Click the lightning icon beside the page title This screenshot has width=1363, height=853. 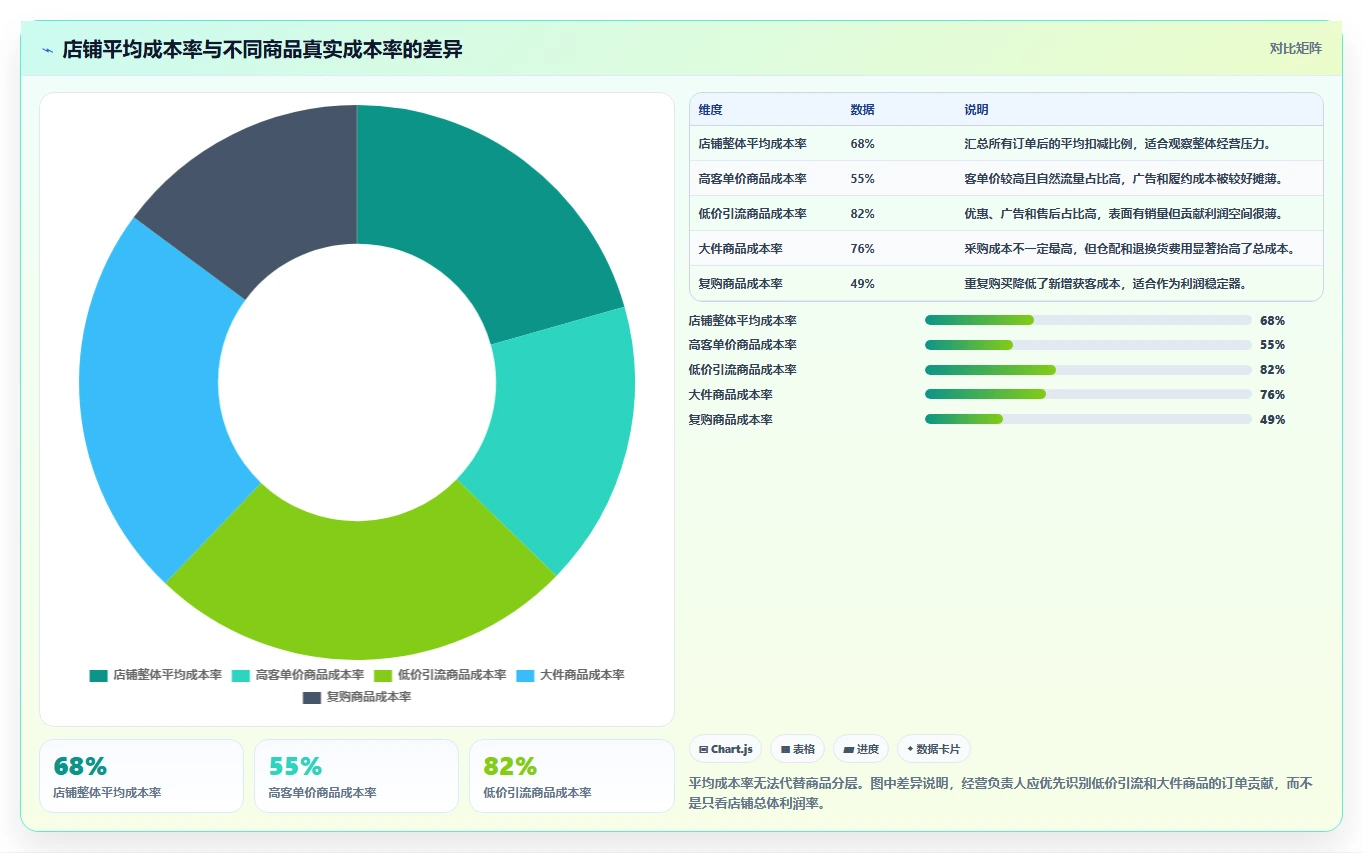point(48,50)
